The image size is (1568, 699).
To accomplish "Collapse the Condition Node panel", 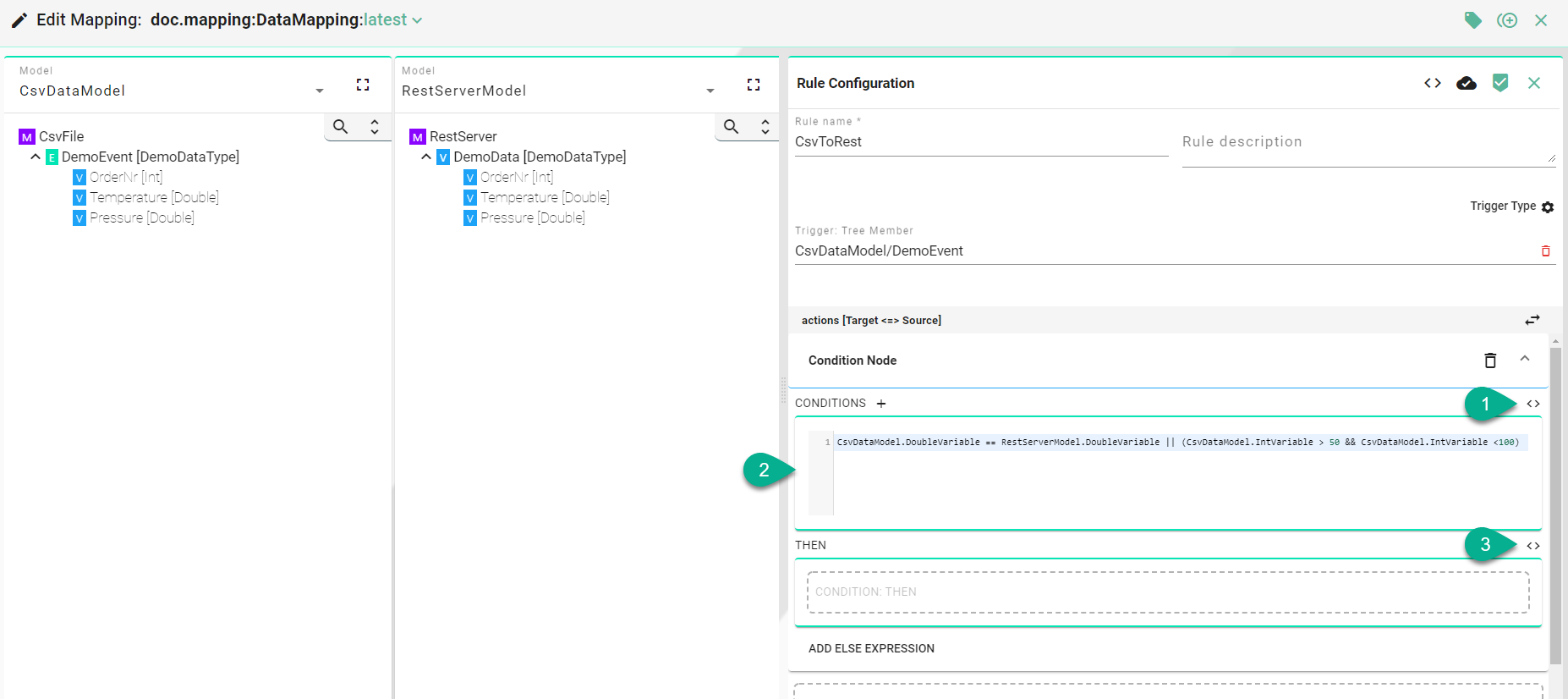I will (1524, 359).
